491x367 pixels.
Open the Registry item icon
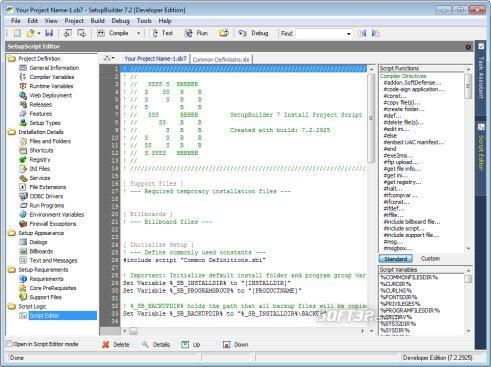click(23, 160)
